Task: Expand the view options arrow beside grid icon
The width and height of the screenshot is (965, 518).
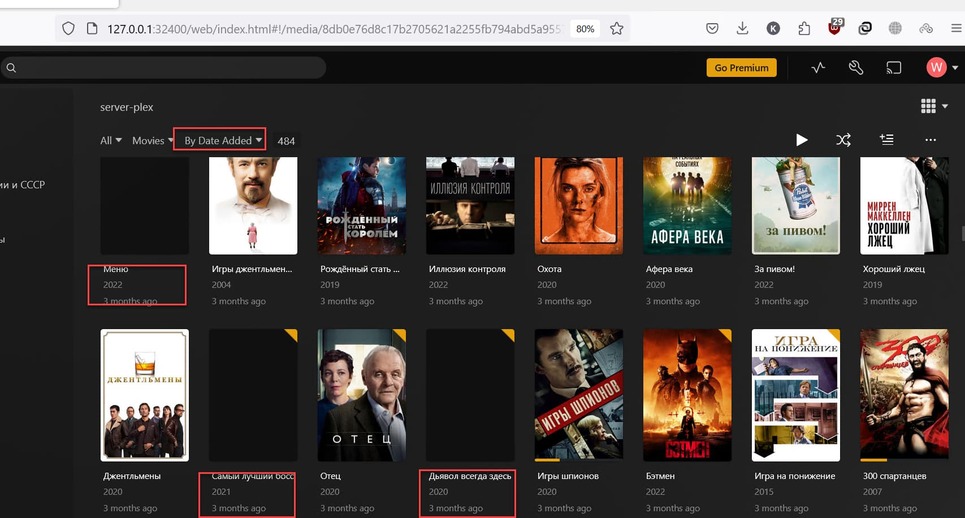Action: pyautogui.click(x=945, y=106)
